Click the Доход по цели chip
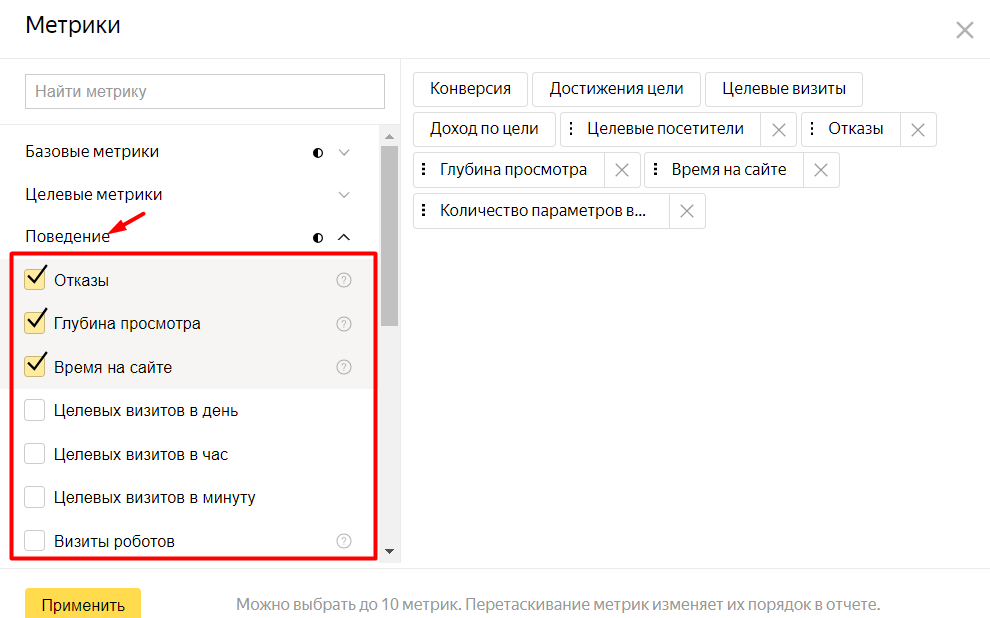Viewport: 990px width, 618px height. (484, 129)
